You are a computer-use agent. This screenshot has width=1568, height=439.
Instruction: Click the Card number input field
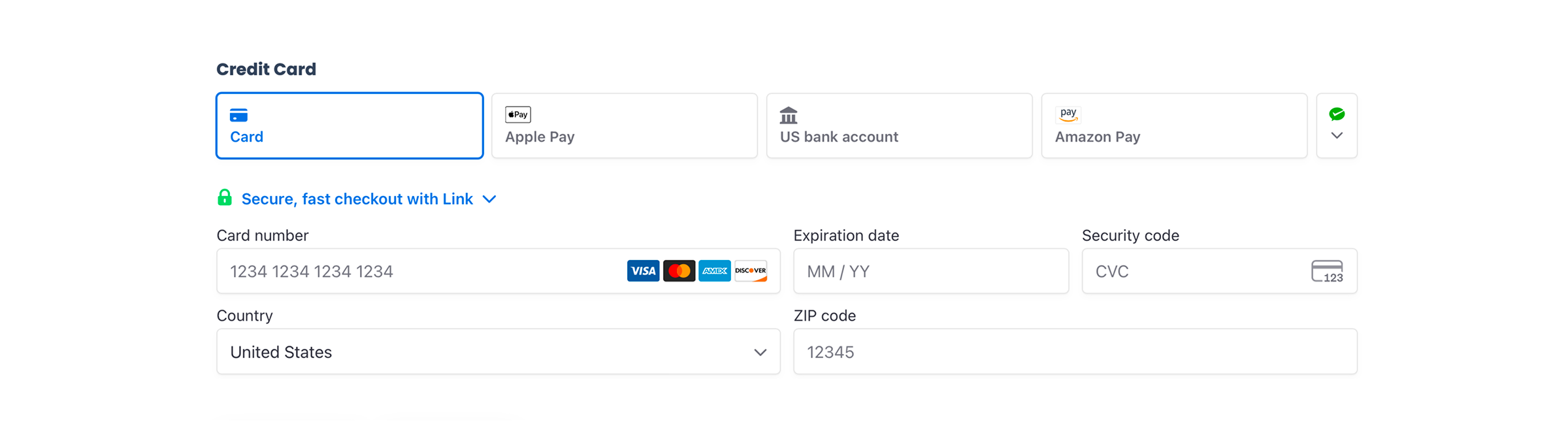(418, 271)
